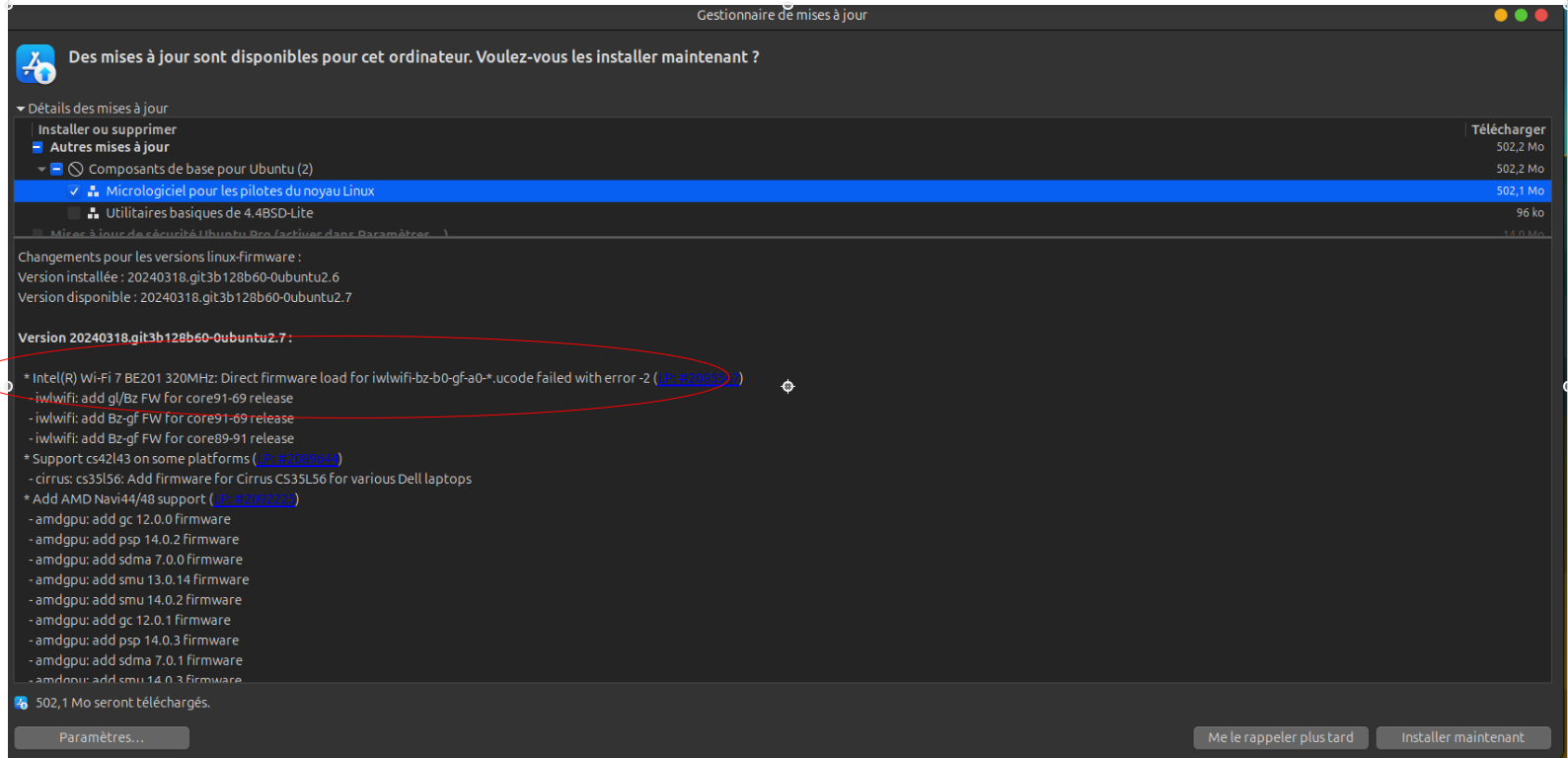The height and width of the screenshot is (758, 1568).
Task: Collapse 'Détails des mises à jour' section
Action: pos(21,109)
